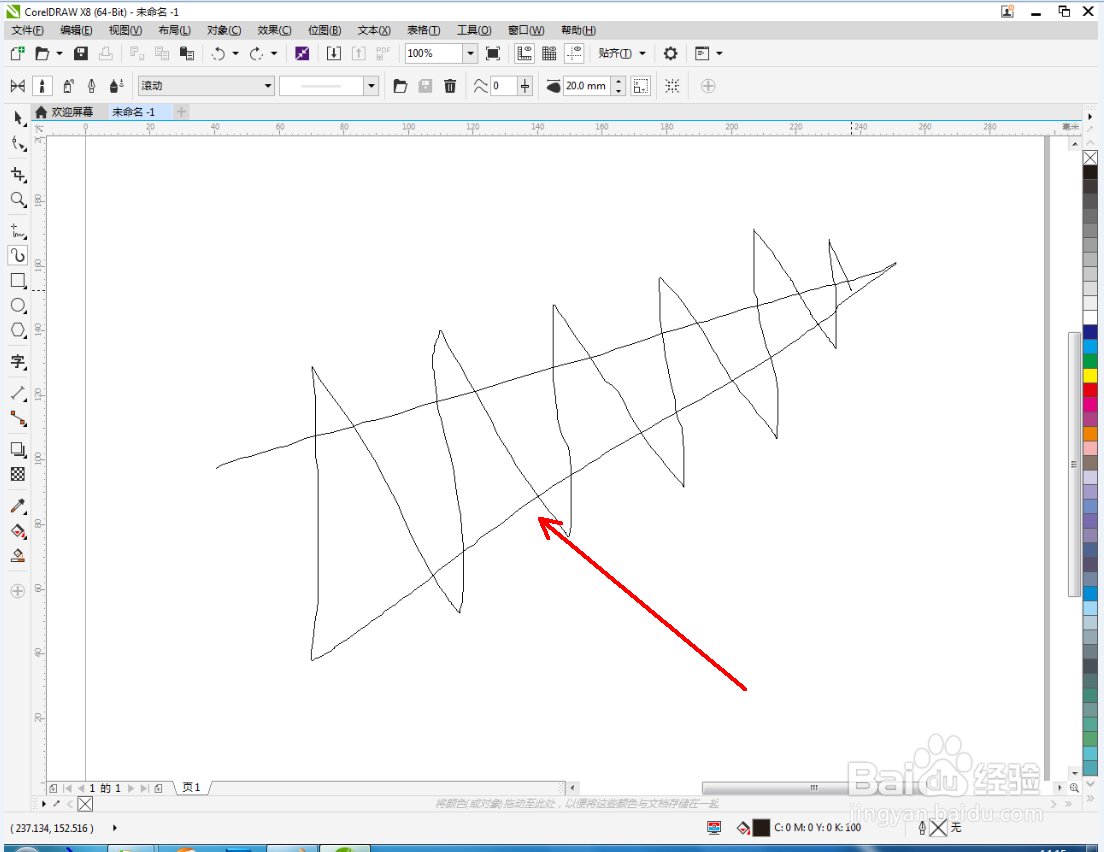Screen dimensions: 1104x852
Task: Open the 效果(C) menu
Action: 274,30
